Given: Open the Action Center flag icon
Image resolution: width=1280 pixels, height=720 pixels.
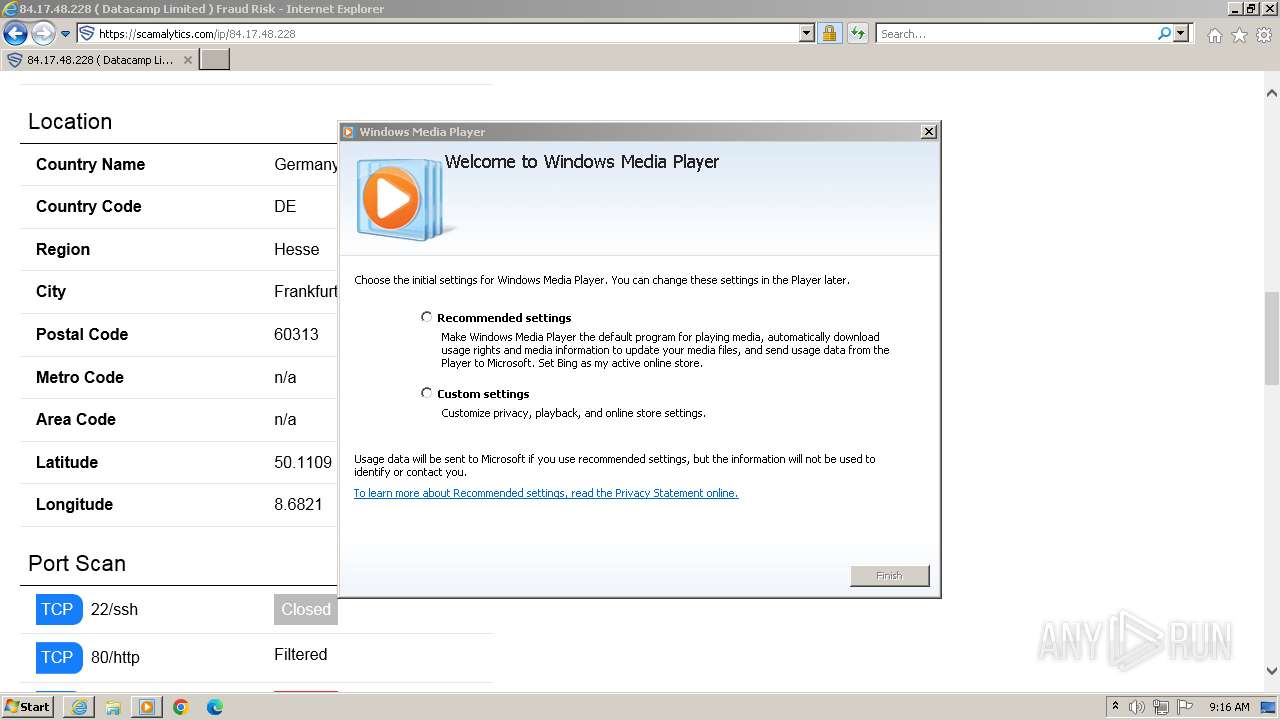Looking at the screenshot, I should pos(1187,707).
